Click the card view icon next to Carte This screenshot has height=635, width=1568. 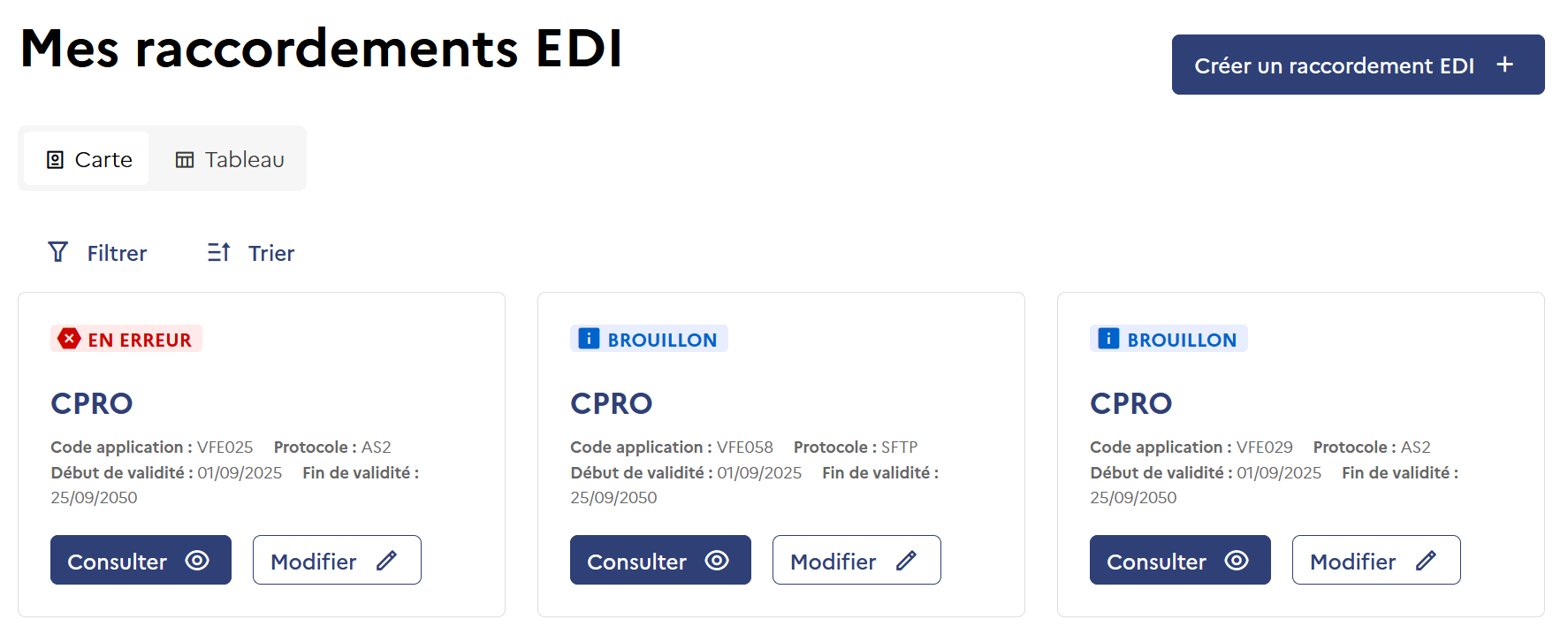(55, 158)
